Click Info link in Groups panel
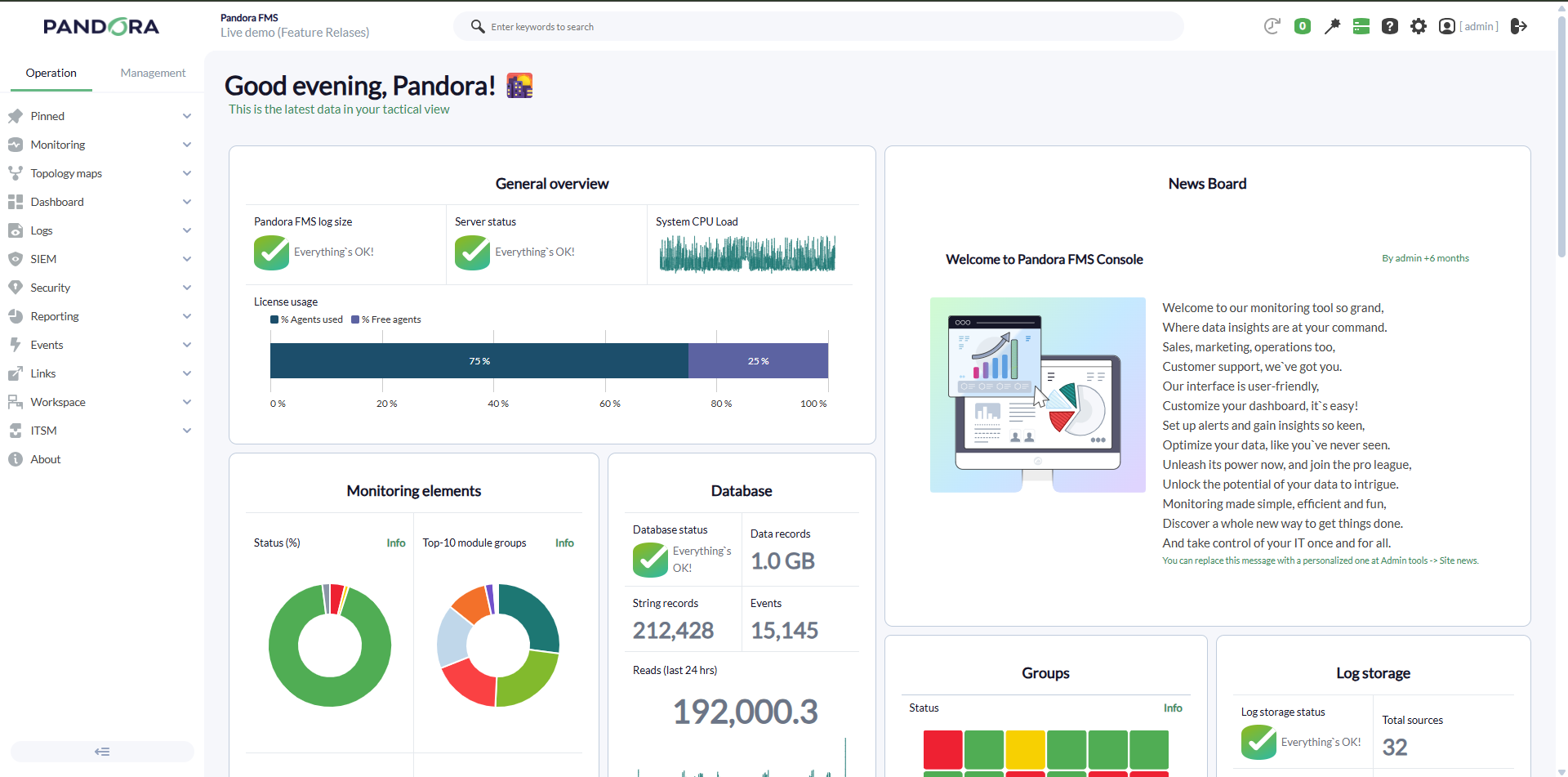This screenshot has width=1568, height=777. click(1173, 708)
